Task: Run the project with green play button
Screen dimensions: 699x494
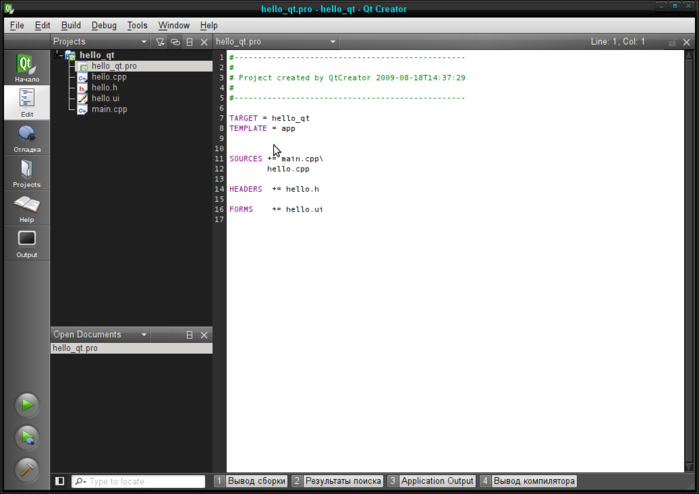Action: 27,405
